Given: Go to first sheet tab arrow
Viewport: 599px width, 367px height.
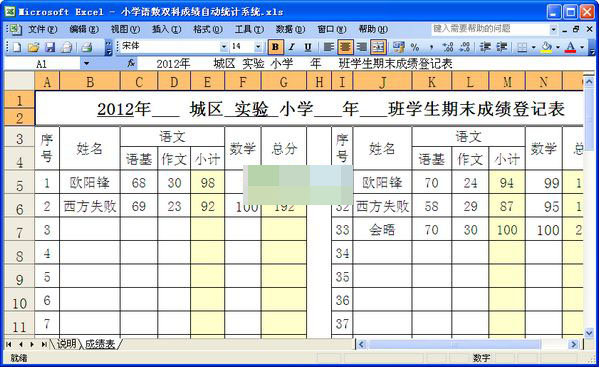Looking at the screenshot, I should coord(8,344).
